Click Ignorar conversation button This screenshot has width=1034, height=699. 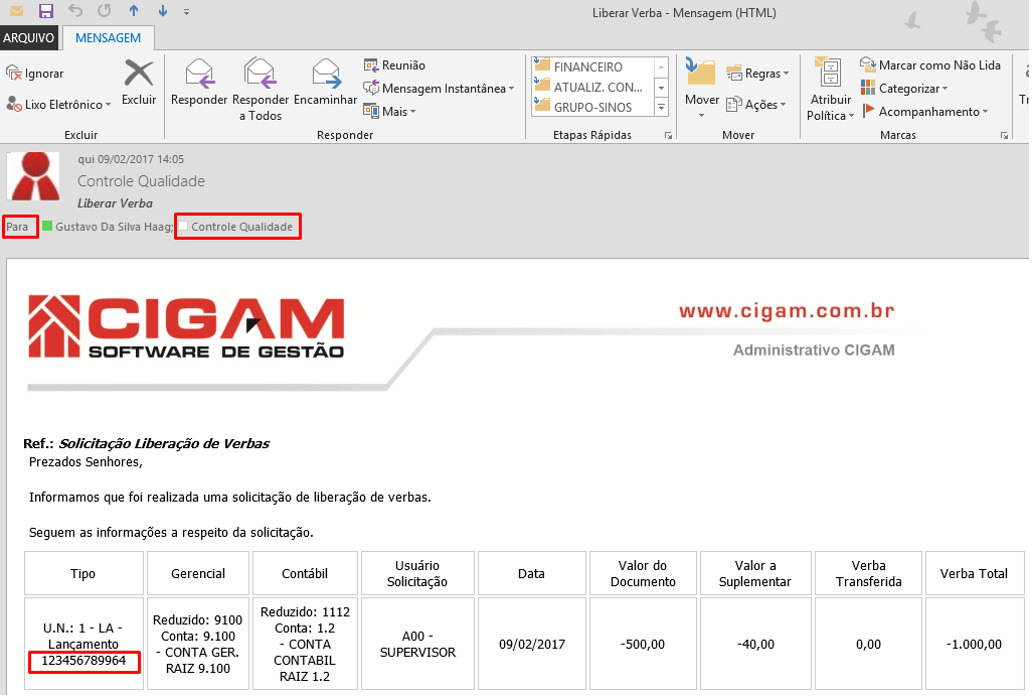coord(35,73)
